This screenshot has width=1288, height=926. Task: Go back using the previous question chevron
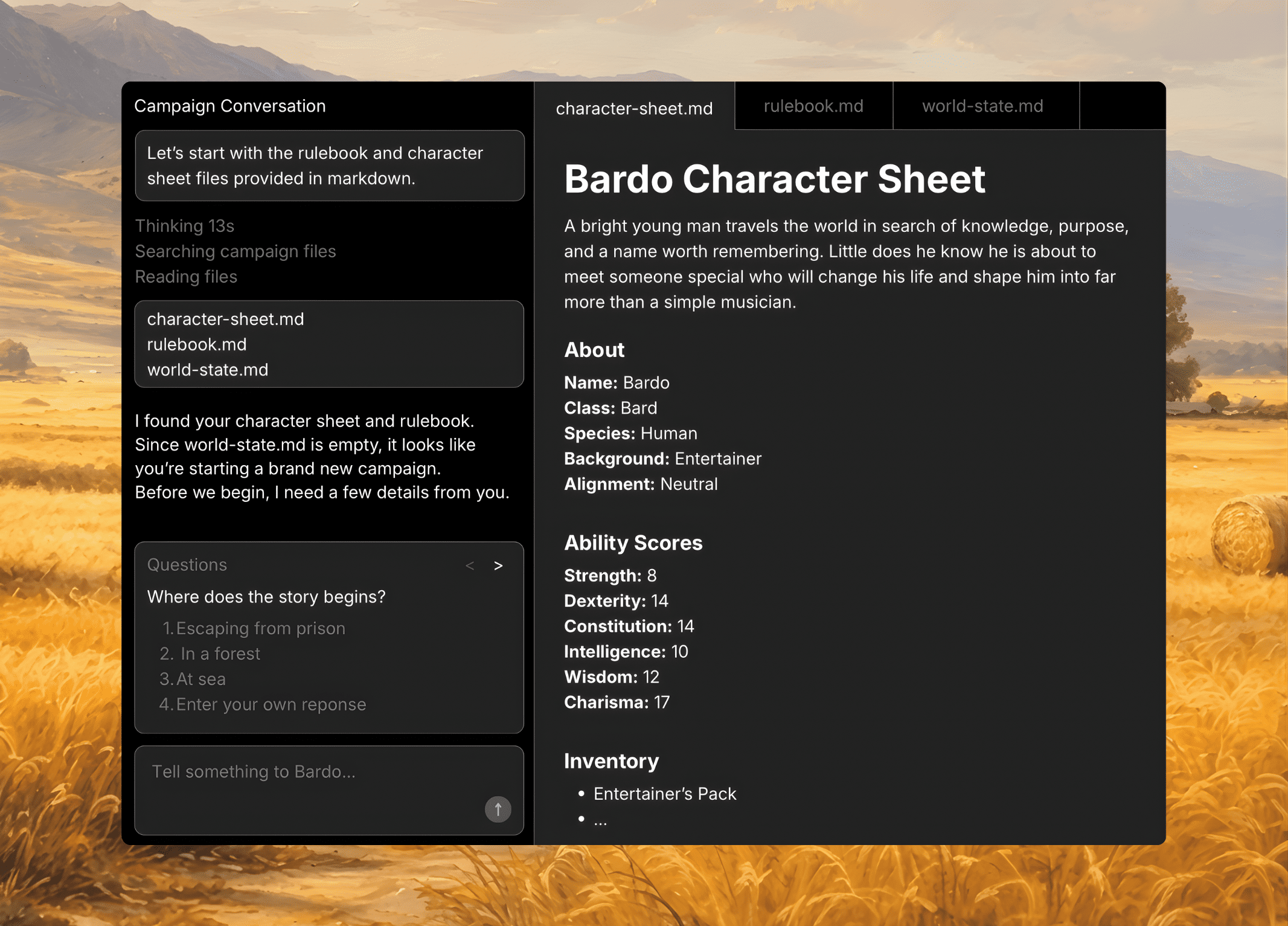click(x=470, y=565)
